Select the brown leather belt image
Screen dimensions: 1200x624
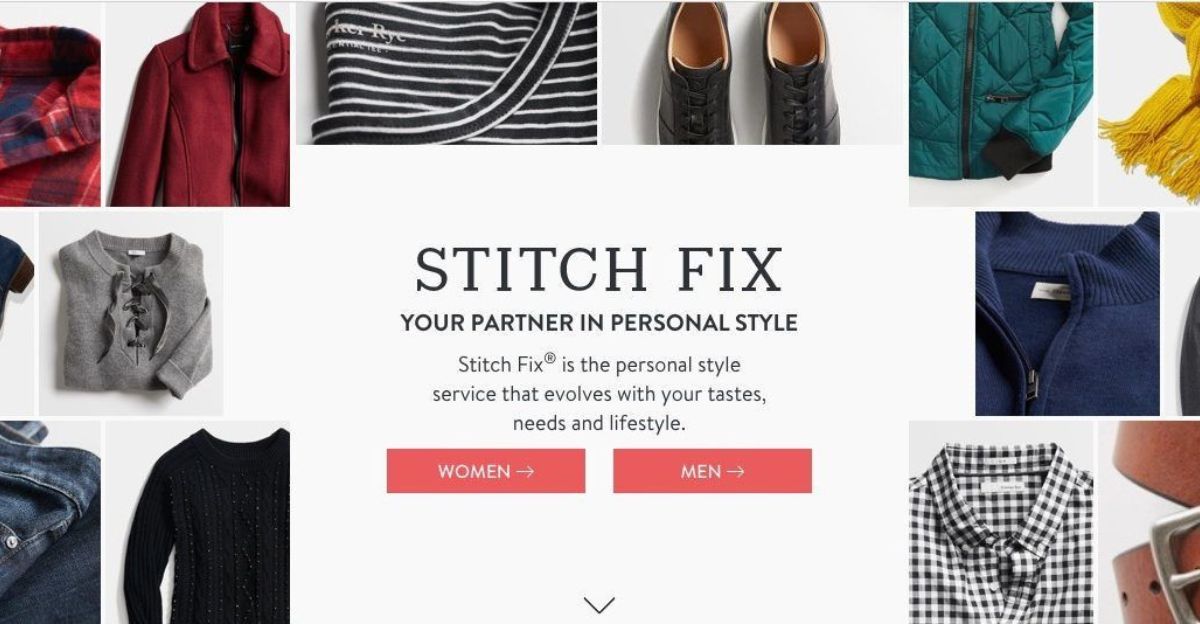[x=1149, y=522]
